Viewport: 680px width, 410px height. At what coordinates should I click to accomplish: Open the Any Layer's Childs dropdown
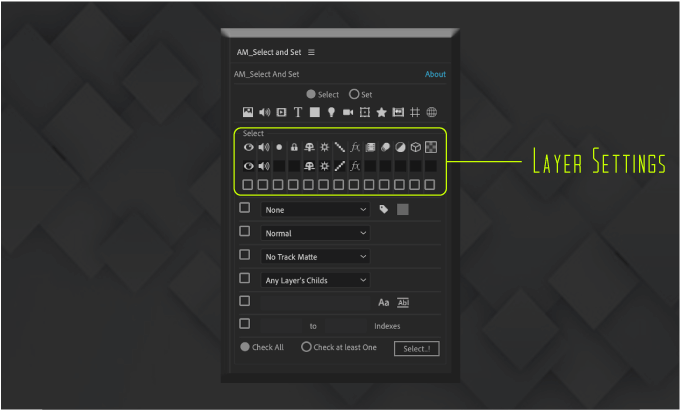click(x=315, y=280)
